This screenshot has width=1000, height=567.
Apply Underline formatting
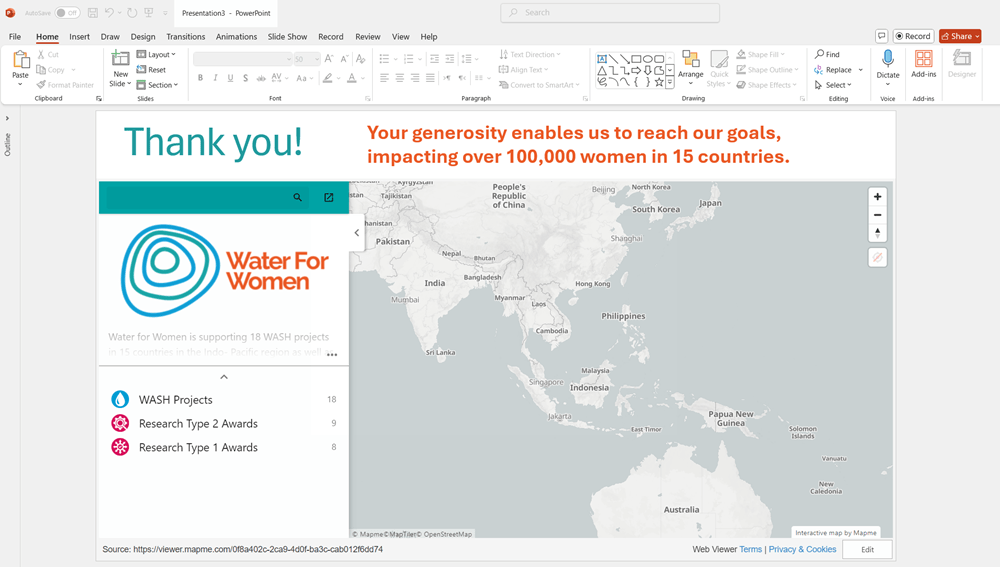pyautogui.click(x=230, y=78)
